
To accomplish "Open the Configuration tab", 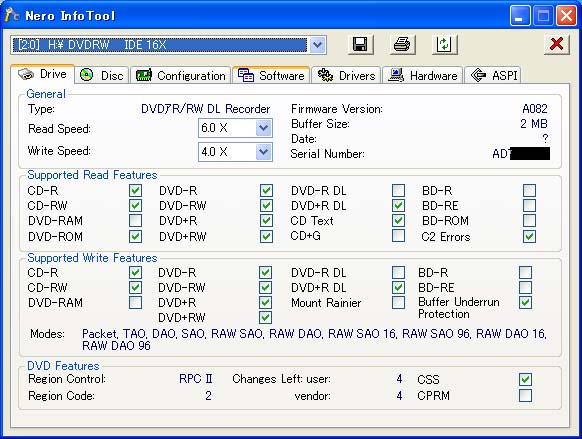I will click(x=181, y=75).
